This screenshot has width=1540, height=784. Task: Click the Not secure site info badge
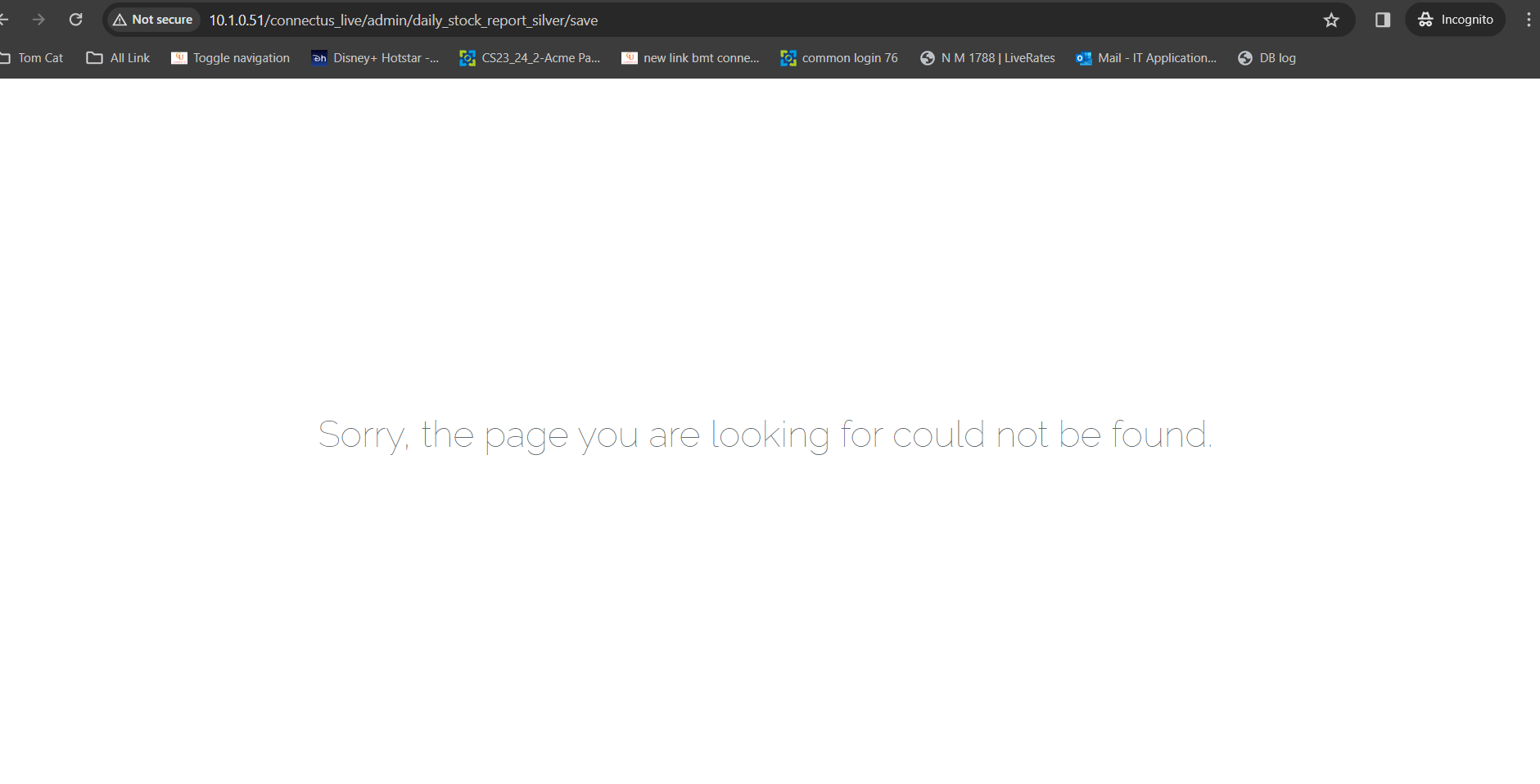(x=153, y=20)
